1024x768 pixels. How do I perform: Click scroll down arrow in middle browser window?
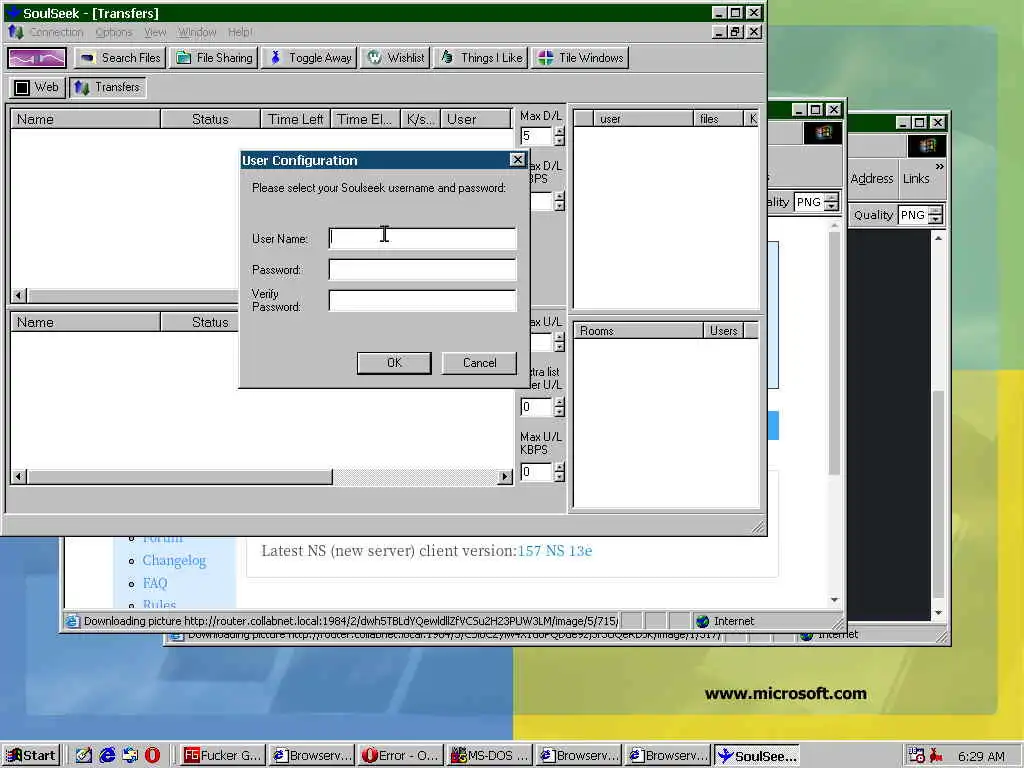[x=834, y=600]
